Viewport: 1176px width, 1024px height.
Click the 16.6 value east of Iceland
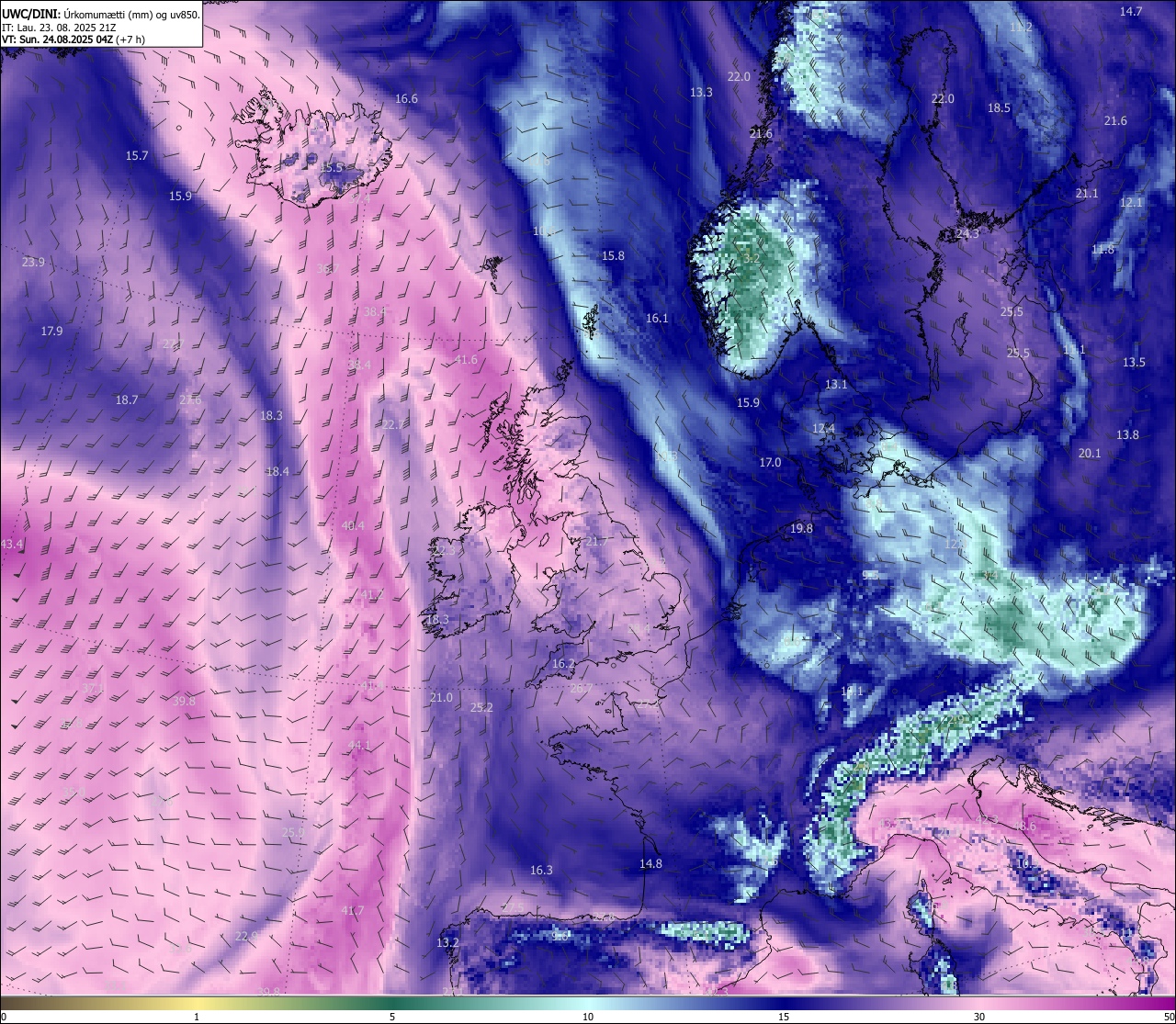(x=406, y=99)
